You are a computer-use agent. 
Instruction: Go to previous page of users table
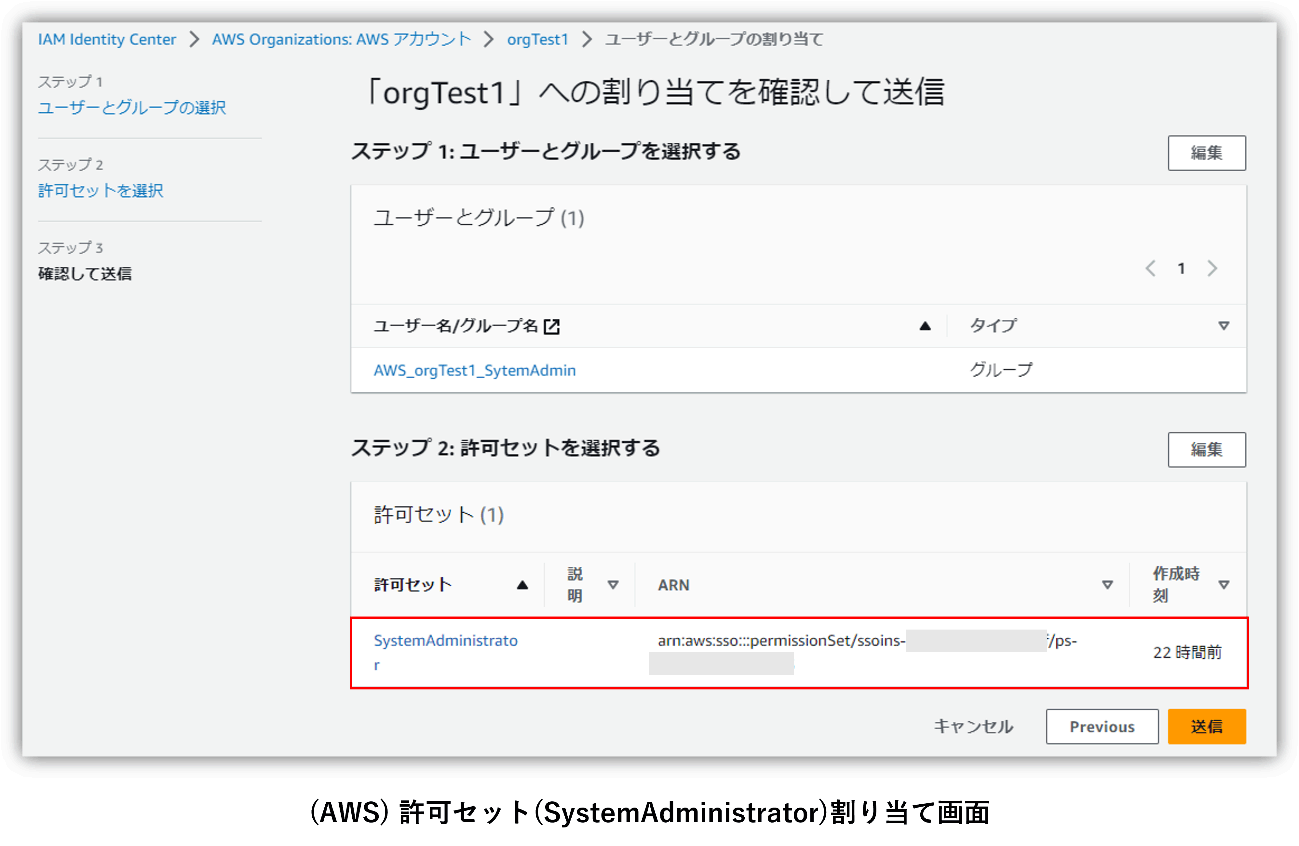click(x=1150, y=268)
